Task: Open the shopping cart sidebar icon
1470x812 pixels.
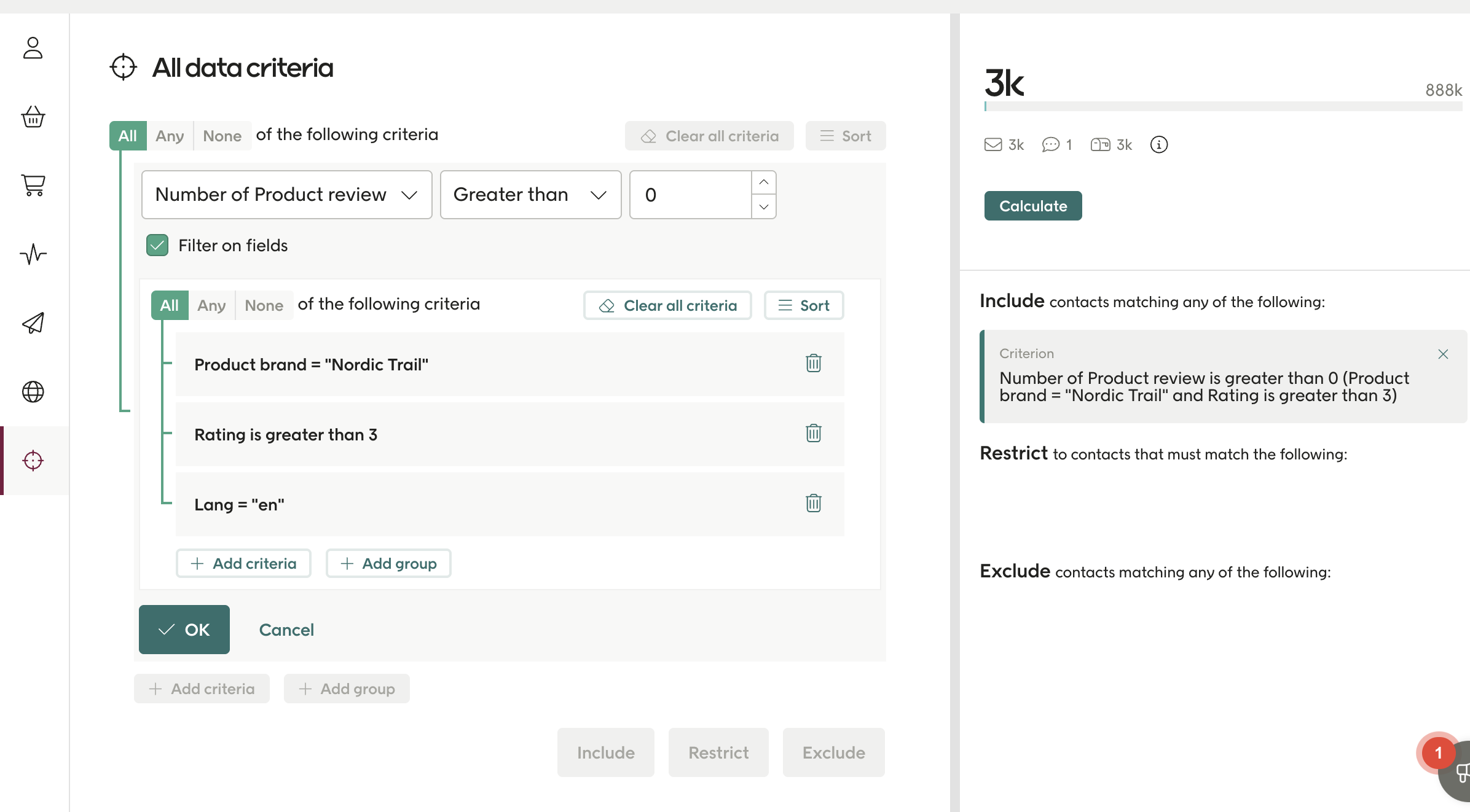Action: (x=33, y=185)
